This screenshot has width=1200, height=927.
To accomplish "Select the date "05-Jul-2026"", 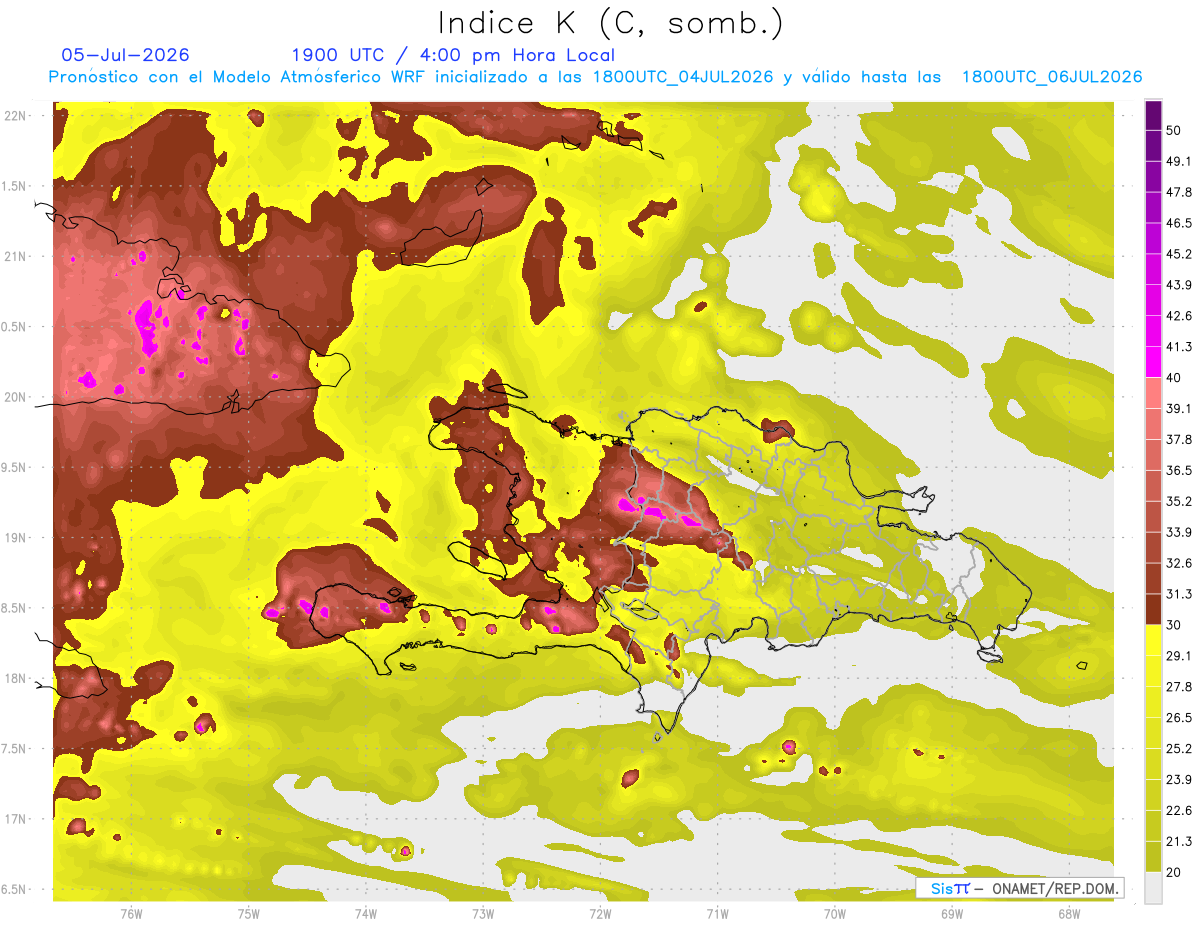I will tap(125, 55).
